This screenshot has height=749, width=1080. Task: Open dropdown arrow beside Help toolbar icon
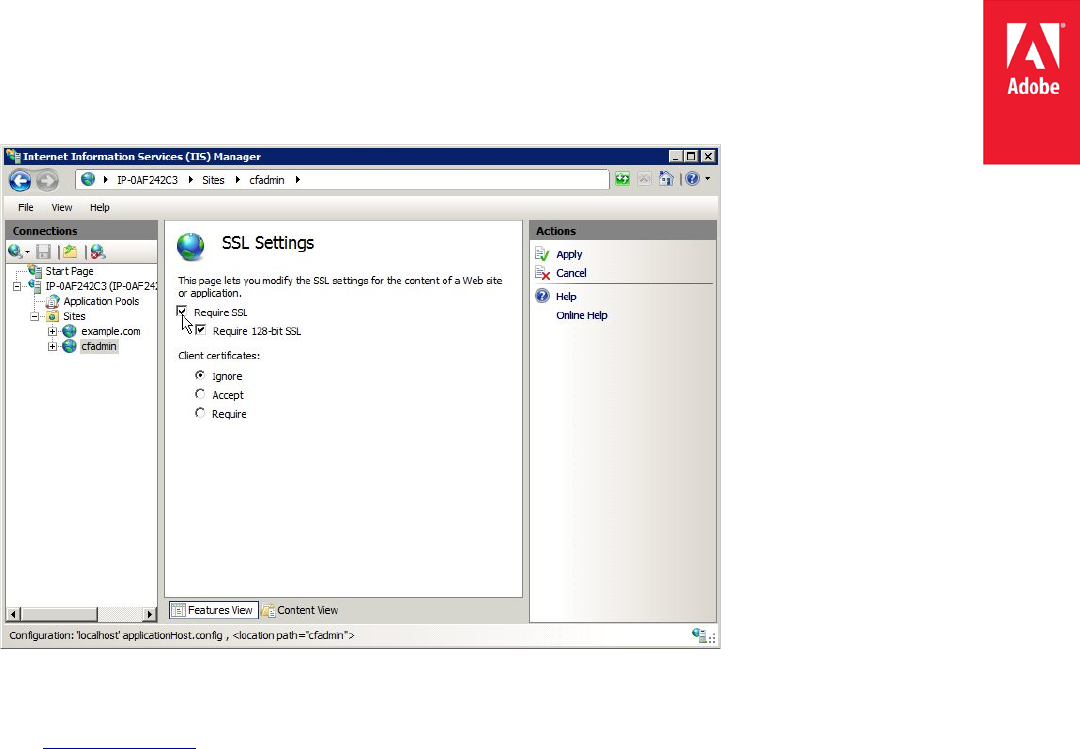(x=707, y=179)
